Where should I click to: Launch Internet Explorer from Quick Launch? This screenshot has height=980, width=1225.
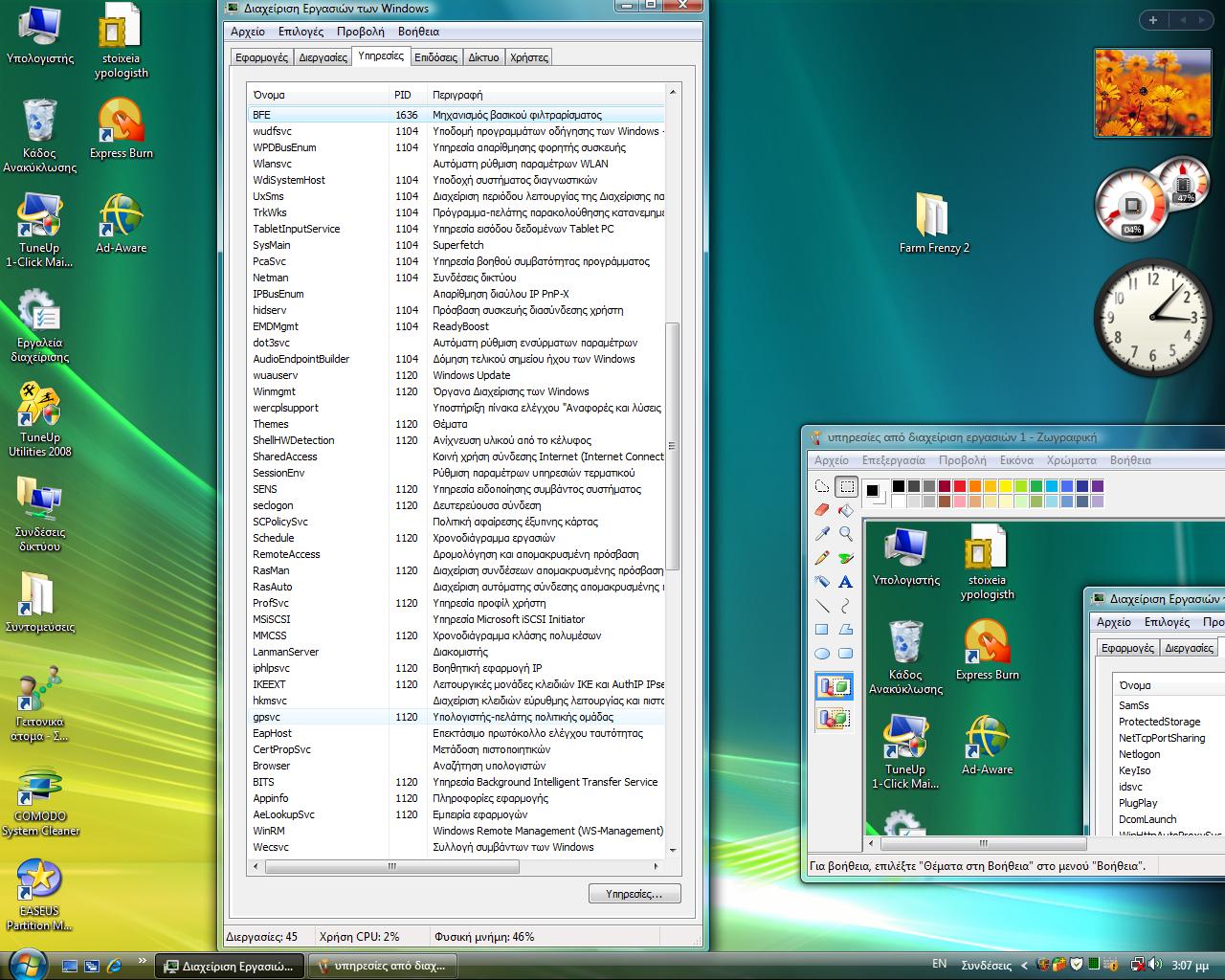coord(115,966)
